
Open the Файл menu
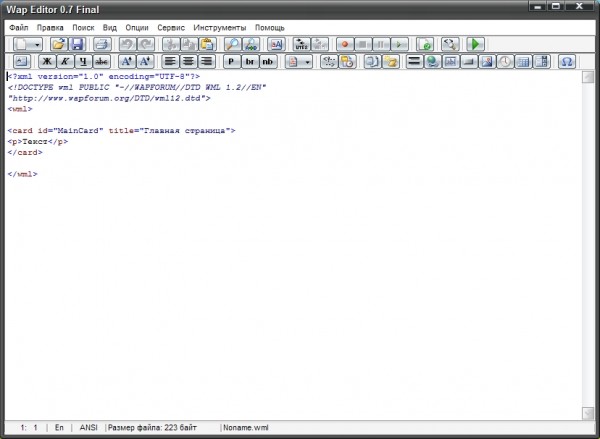18,28
